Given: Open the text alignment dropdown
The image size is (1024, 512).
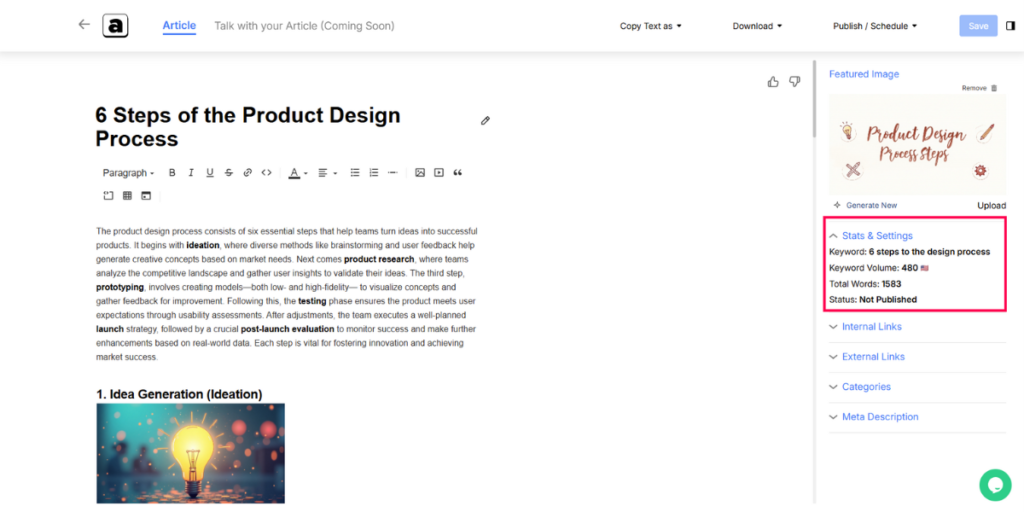Looking at the screenshot, I should pos(328,173).
